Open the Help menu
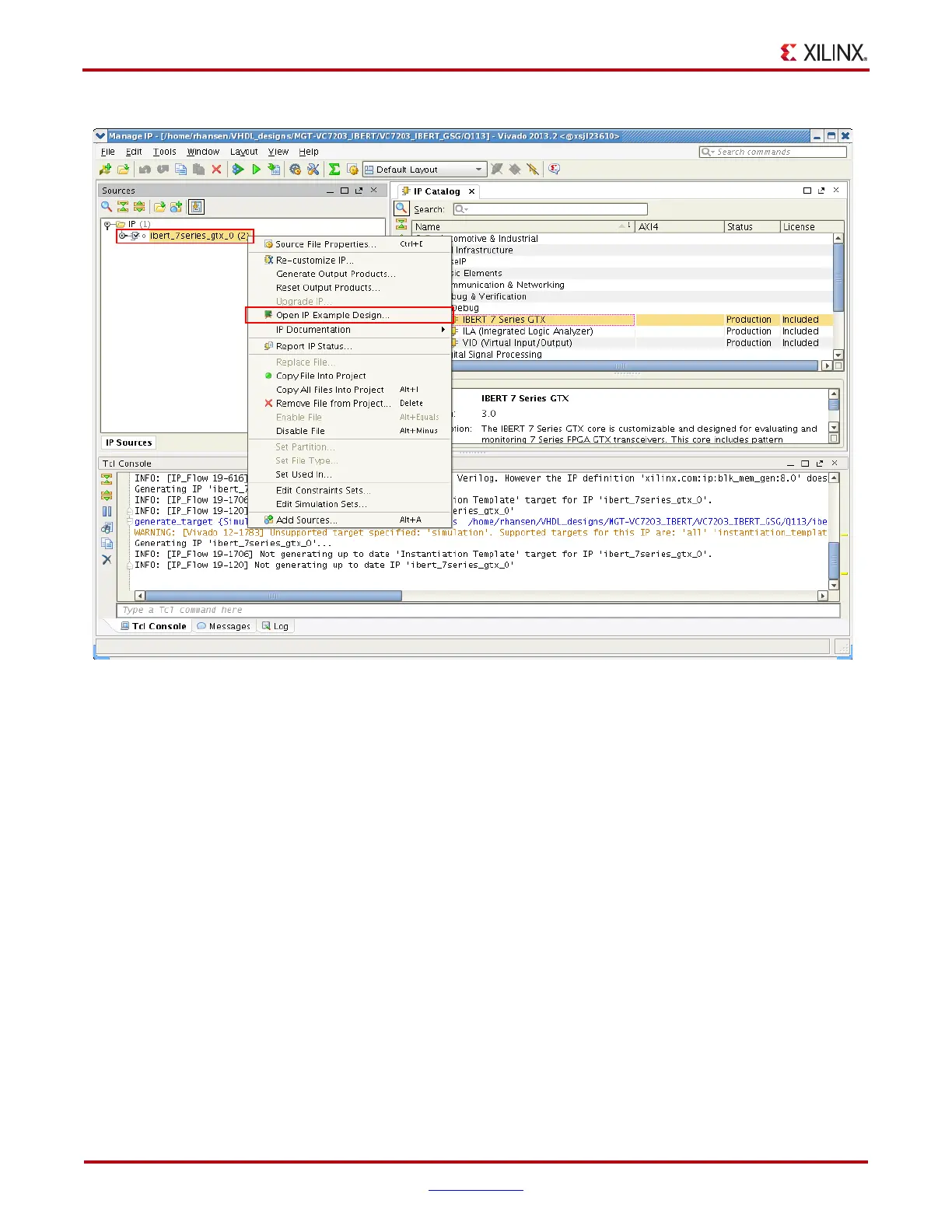 [309, 152]
